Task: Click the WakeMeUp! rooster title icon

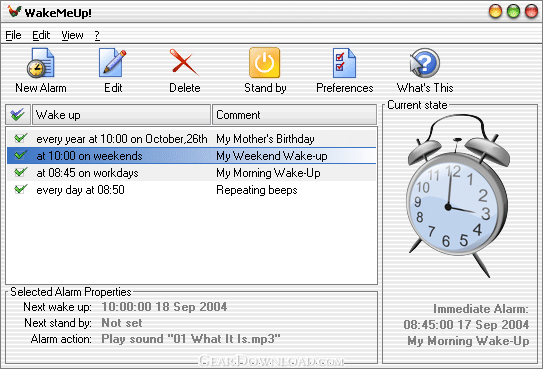Action: click(15, 12)
